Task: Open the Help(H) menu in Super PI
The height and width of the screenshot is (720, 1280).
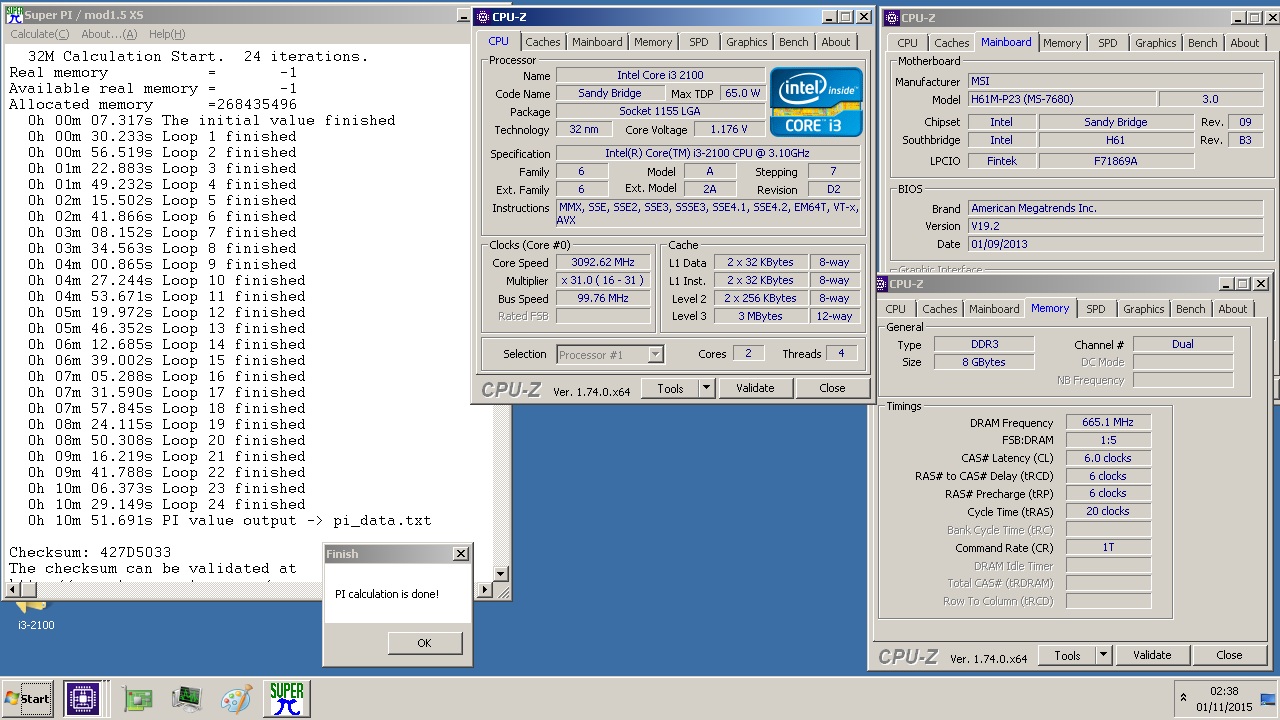Action: coord(167,34)
